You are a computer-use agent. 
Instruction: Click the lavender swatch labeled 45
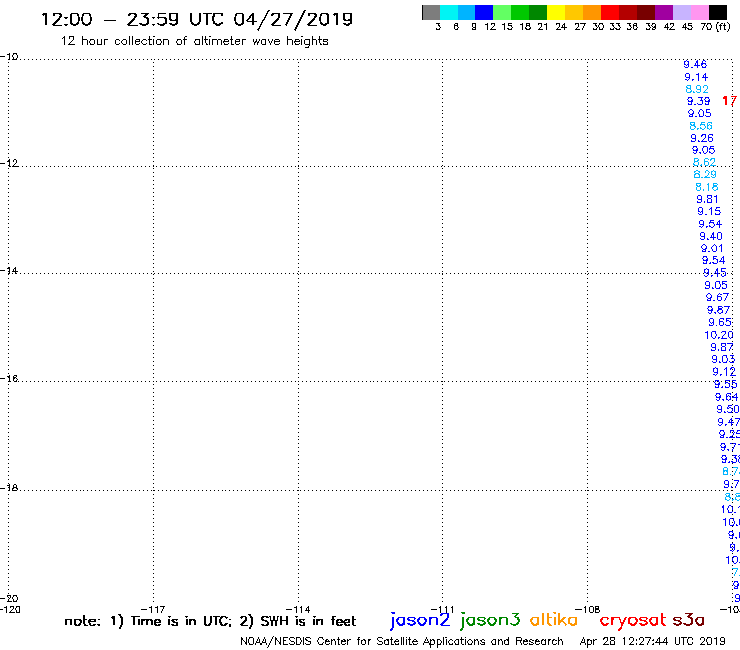681,12
